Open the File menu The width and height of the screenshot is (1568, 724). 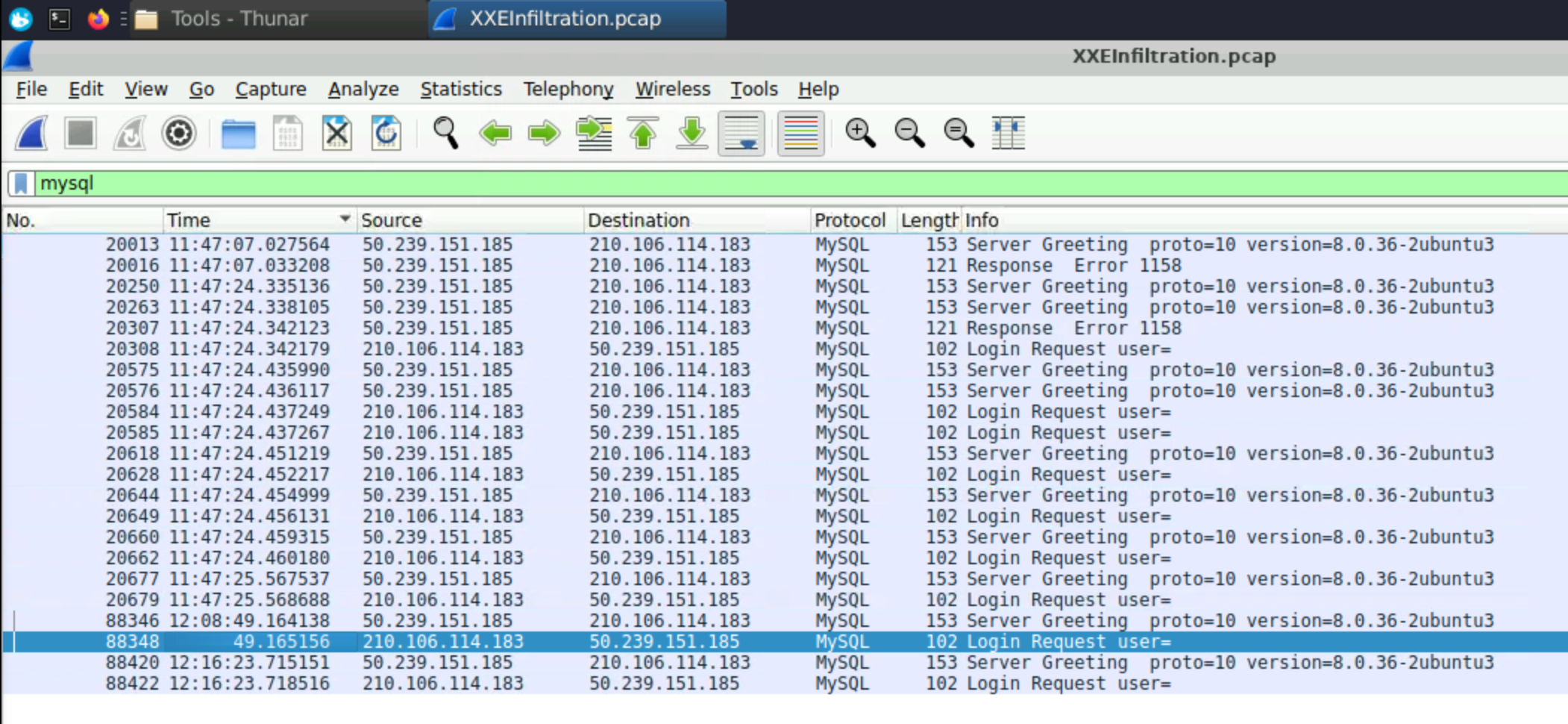(x=31, y=90)
